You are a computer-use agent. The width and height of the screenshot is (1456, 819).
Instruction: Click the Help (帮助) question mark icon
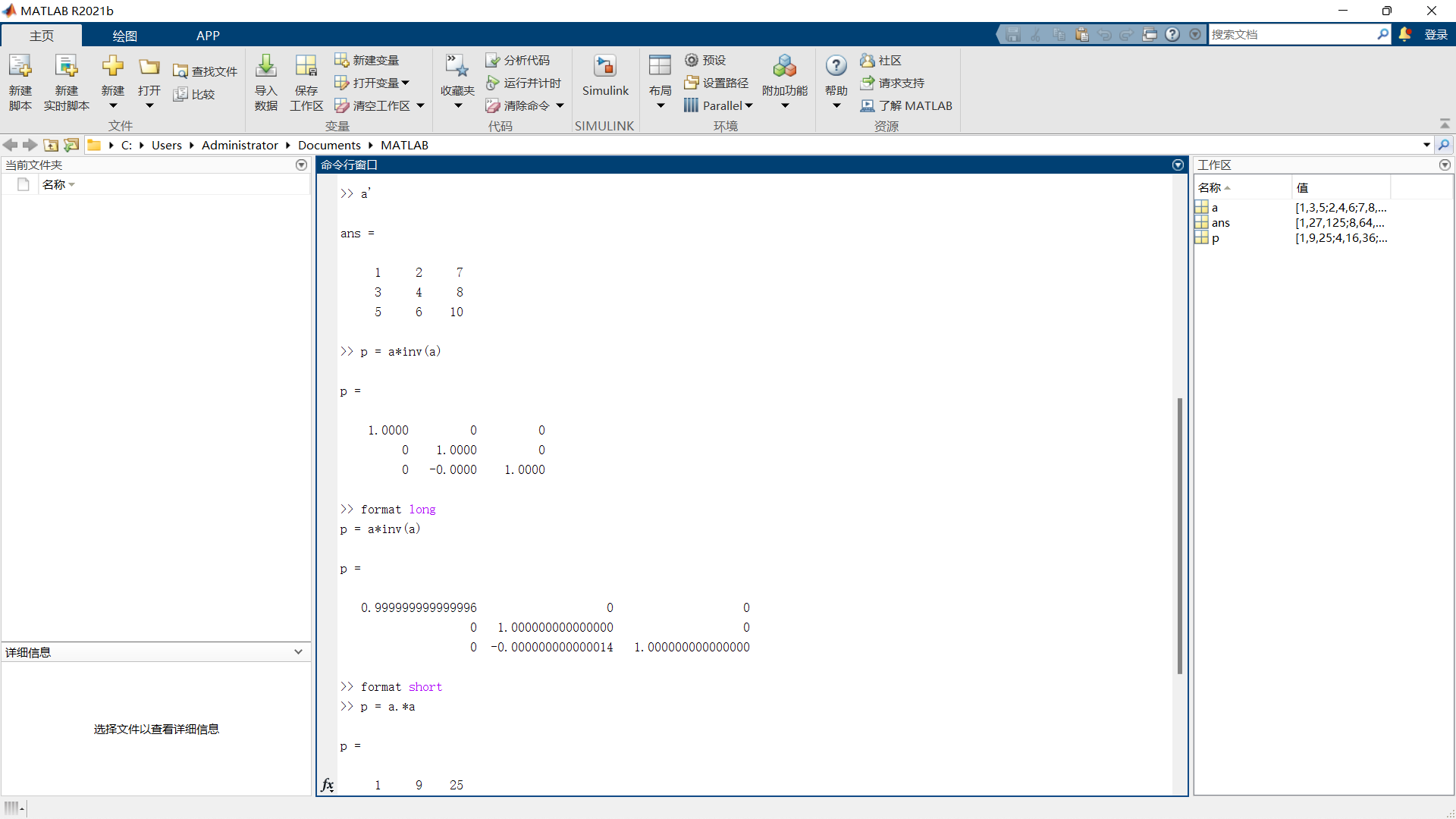(836, 67)
